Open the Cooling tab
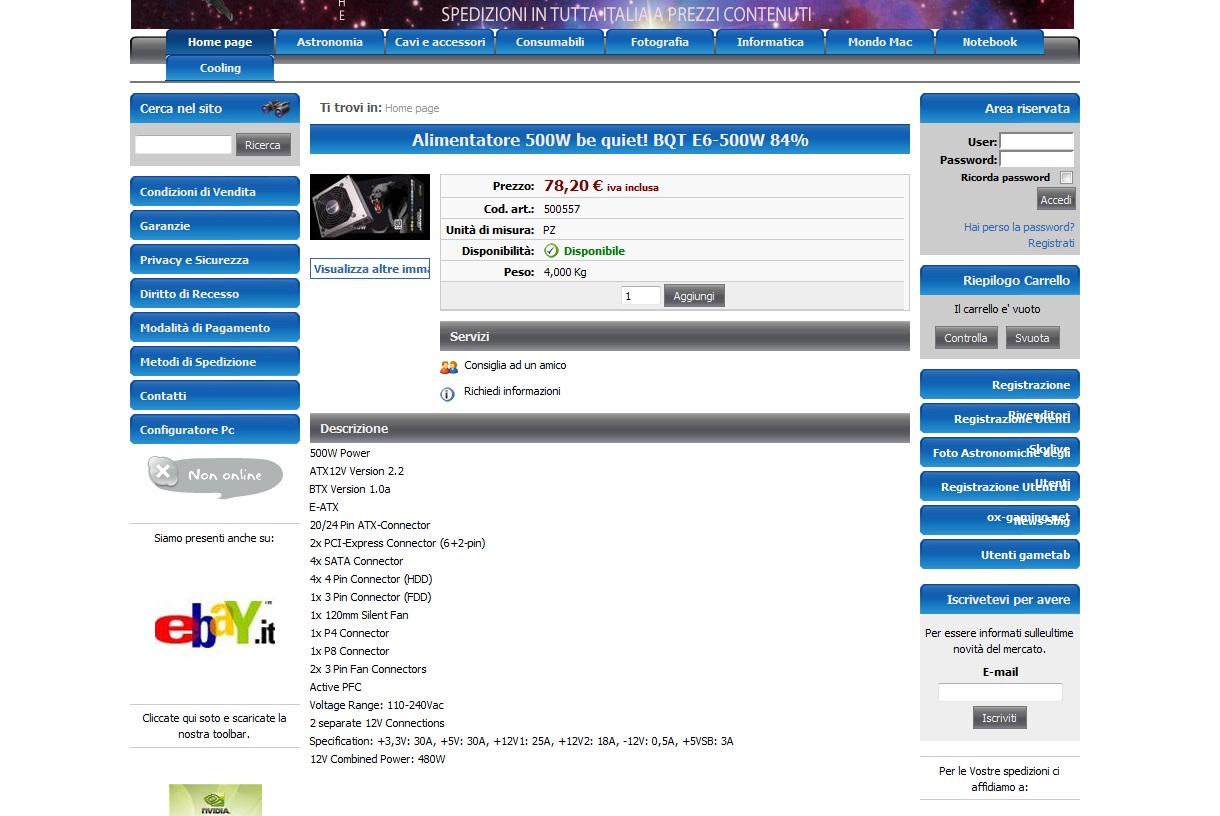The width and height of the screenshot is (1220, 816). [220, 68]
